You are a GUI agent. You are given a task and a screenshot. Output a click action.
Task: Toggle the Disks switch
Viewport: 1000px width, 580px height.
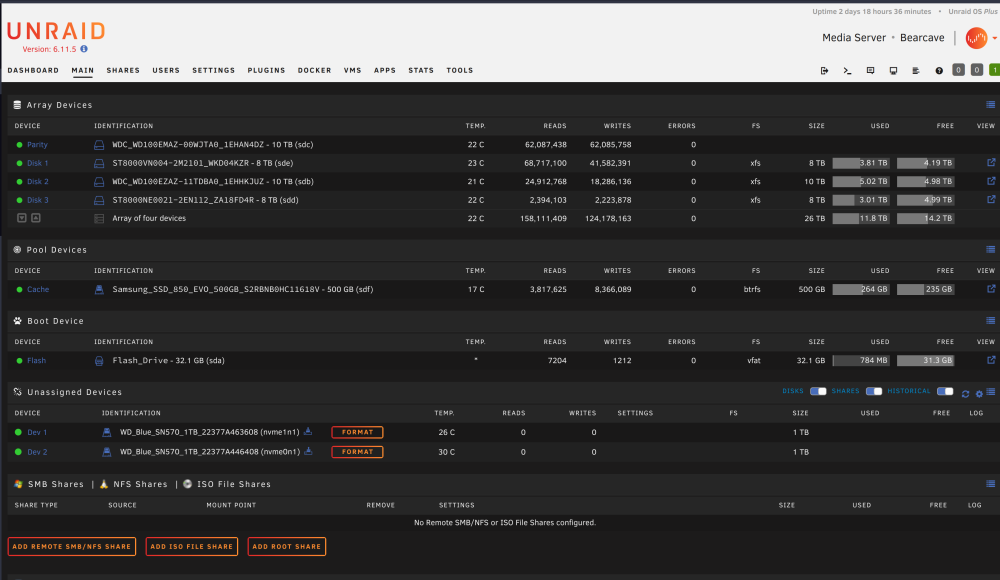tap(818, 391)
